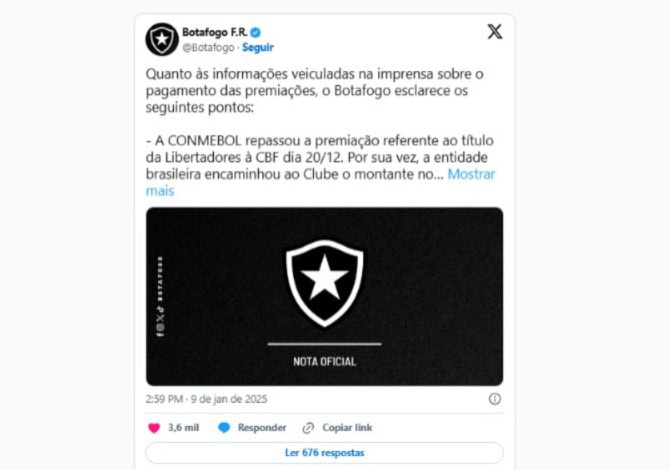Open Ler 676 respostas
This screenshot has width=670, height=470.
[x=324, y=453]
